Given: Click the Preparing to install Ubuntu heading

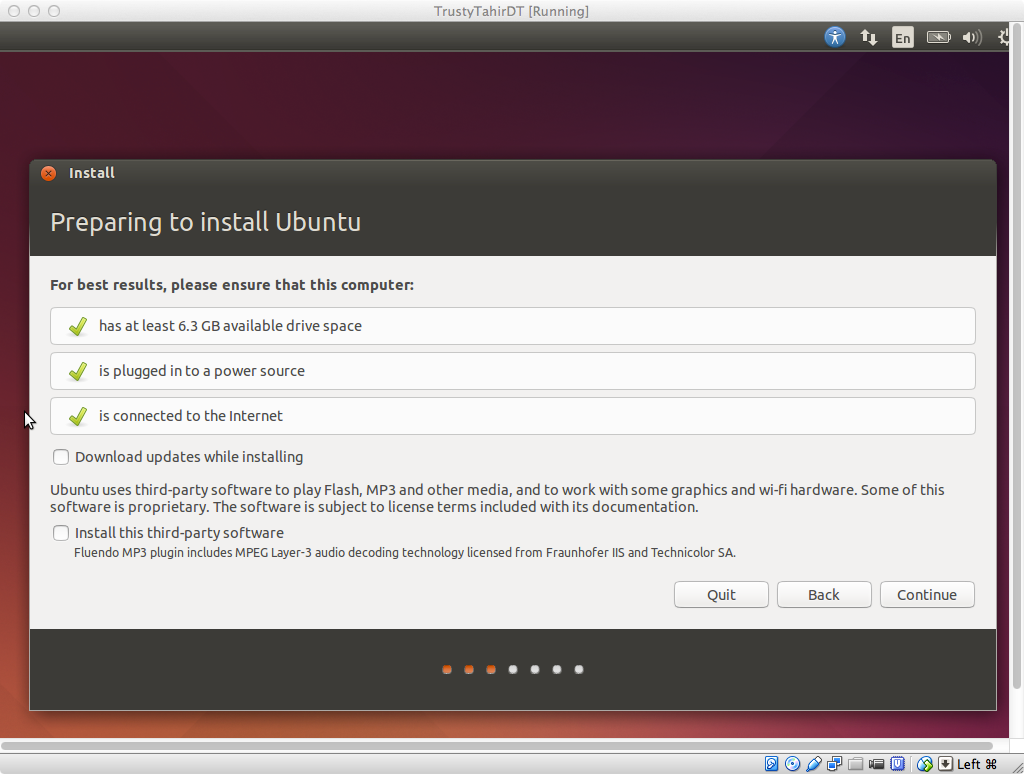Looking at the screenshot, I should click(206, 222).
